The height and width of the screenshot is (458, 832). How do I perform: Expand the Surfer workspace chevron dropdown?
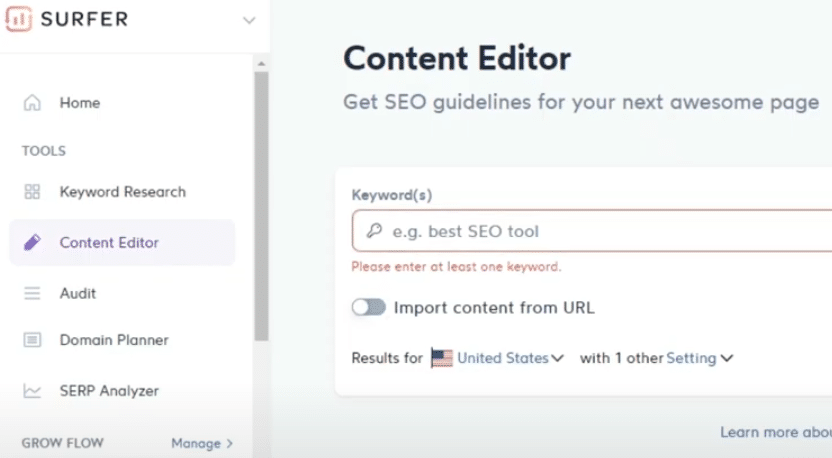[249, 21]
